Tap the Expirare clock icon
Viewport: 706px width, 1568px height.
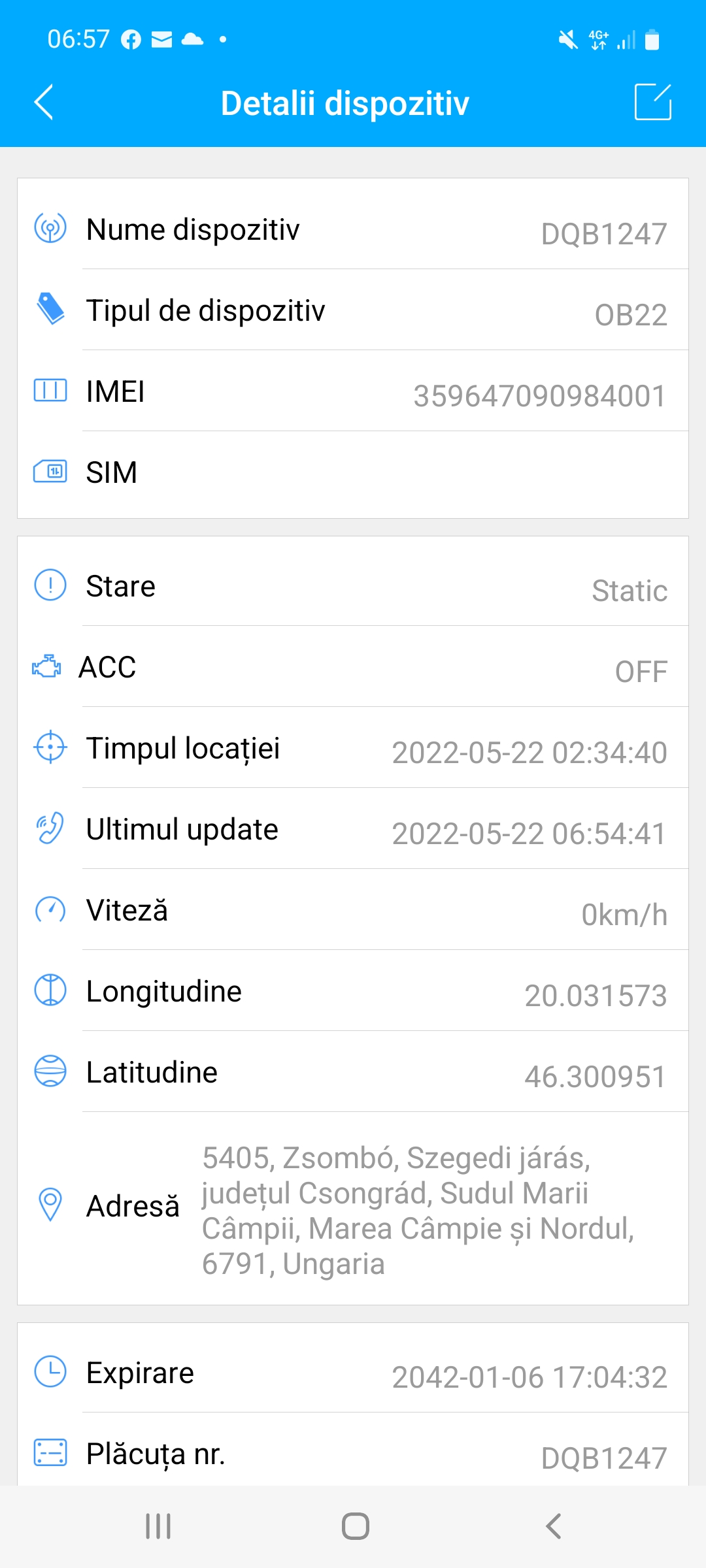[x=50, y=1371]
